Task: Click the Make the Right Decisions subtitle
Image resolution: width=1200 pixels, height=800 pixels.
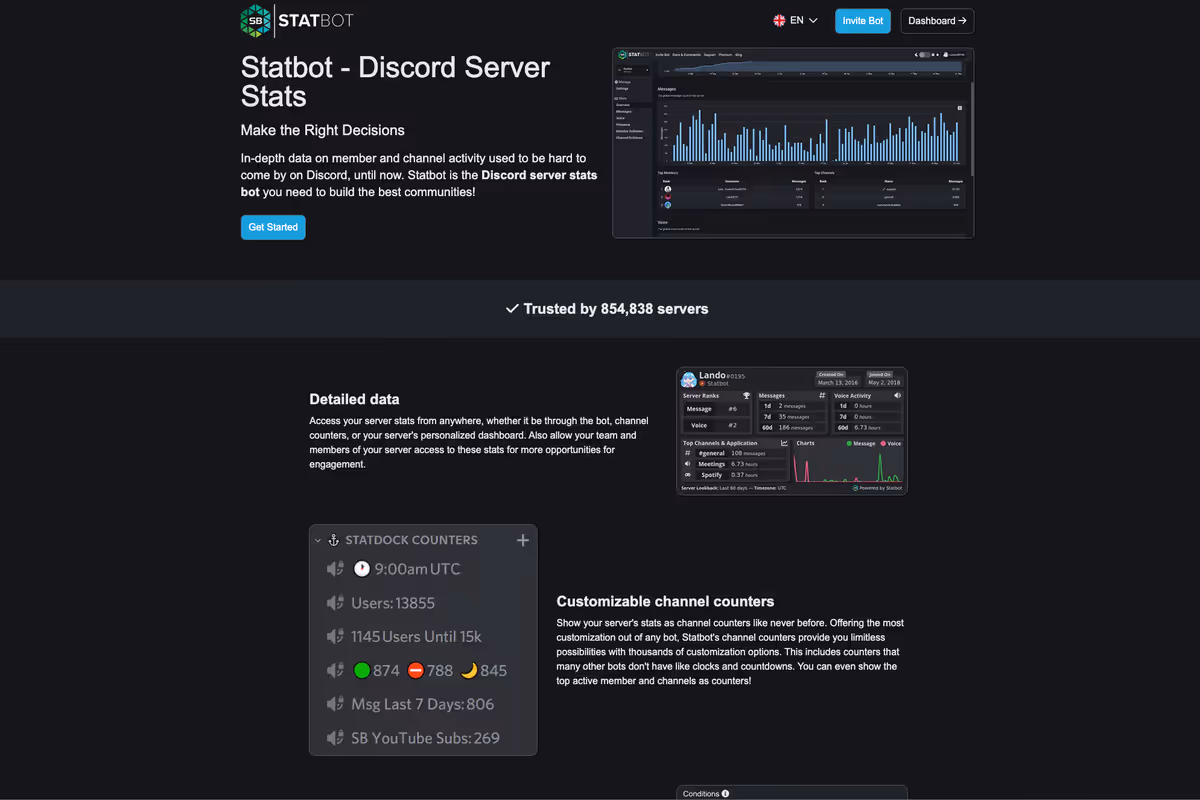Action: [x=323, y=130]
